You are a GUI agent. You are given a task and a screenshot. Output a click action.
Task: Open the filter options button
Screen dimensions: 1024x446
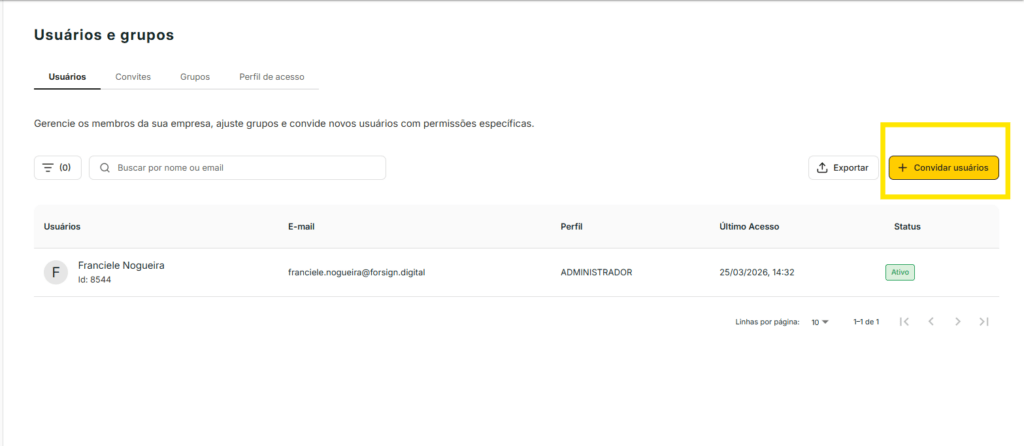(x=58, y=168)
